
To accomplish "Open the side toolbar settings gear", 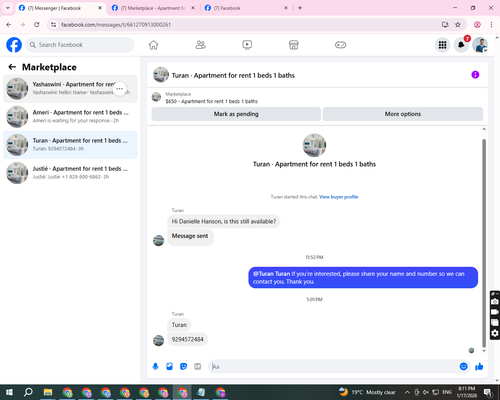I will coord(495,333).
